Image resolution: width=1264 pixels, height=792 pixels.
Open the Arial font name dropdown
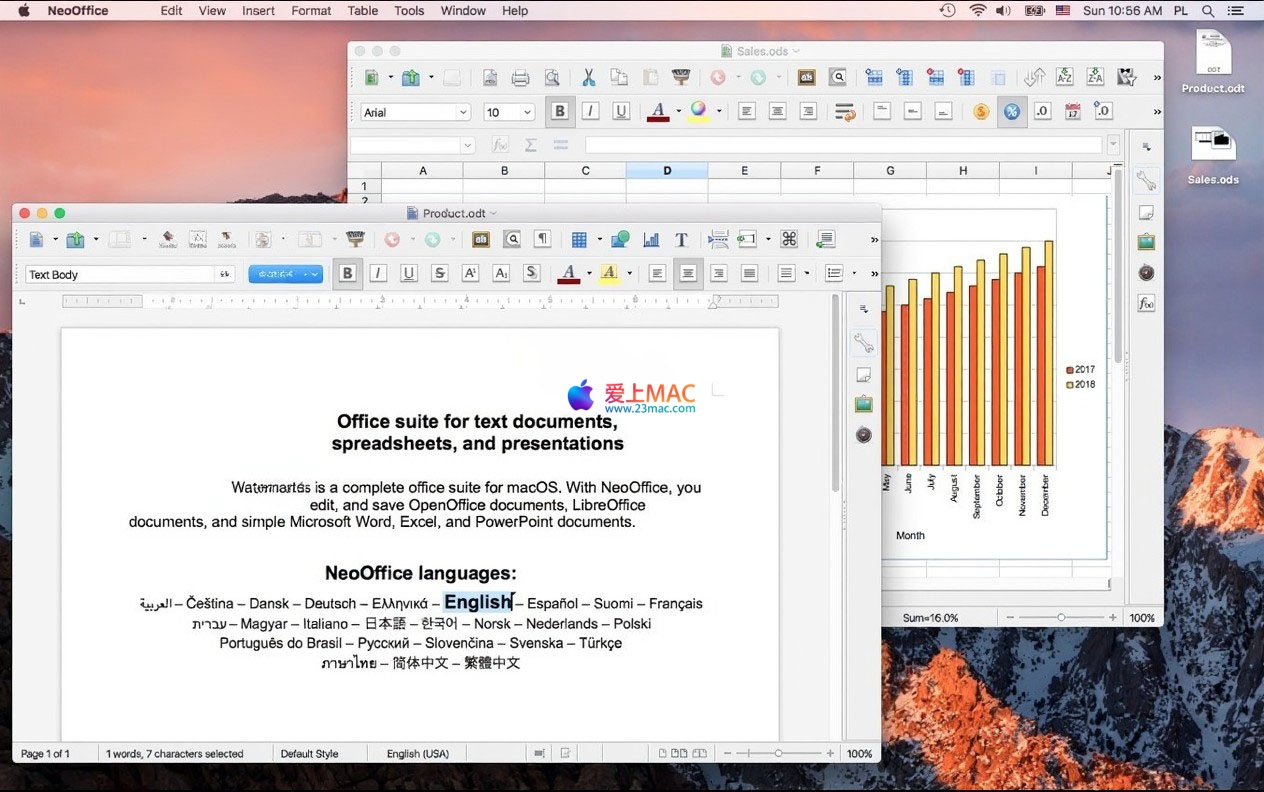click(463, 113)
